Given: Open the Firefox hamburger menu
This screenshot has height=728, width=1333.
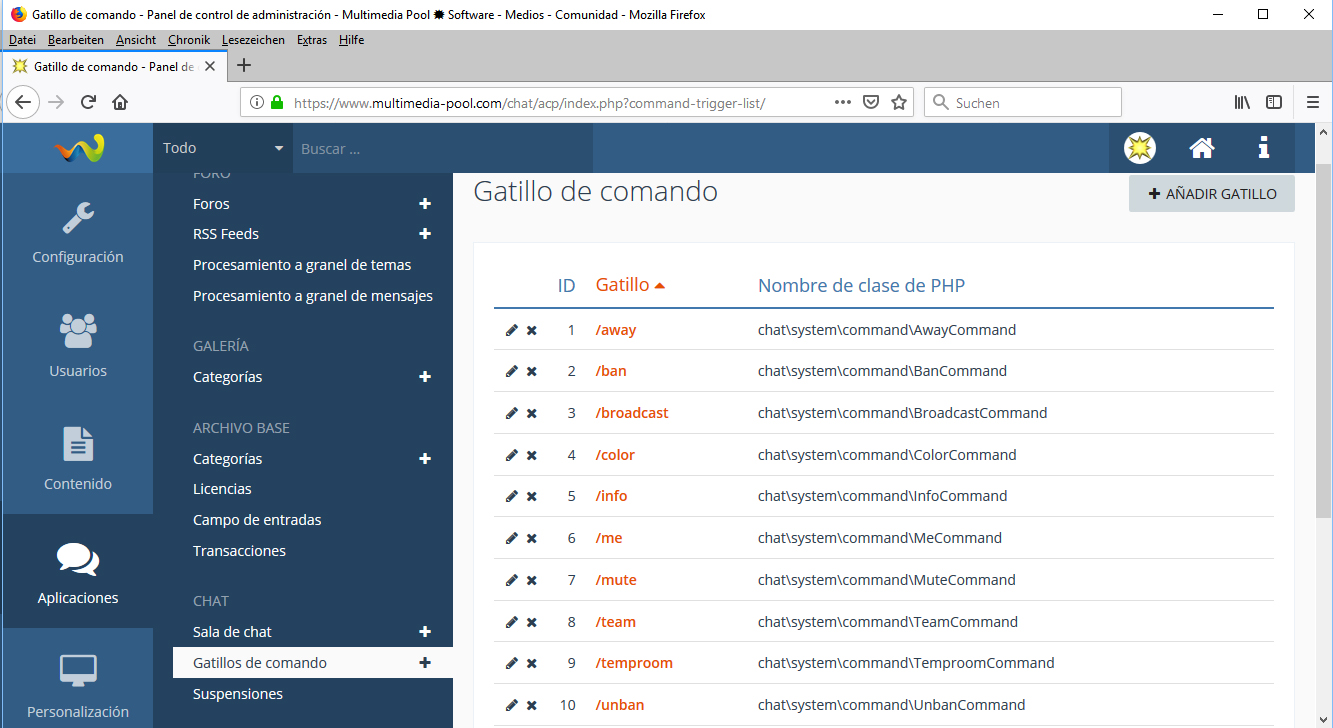Looking at the screenshot, I should click(x=1313, y=102).
